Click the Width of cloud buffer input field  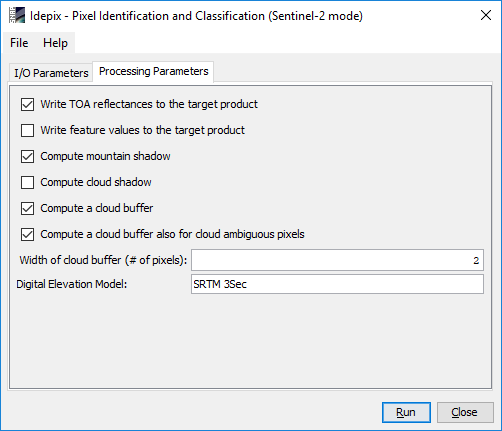click(x=337, y=260)
